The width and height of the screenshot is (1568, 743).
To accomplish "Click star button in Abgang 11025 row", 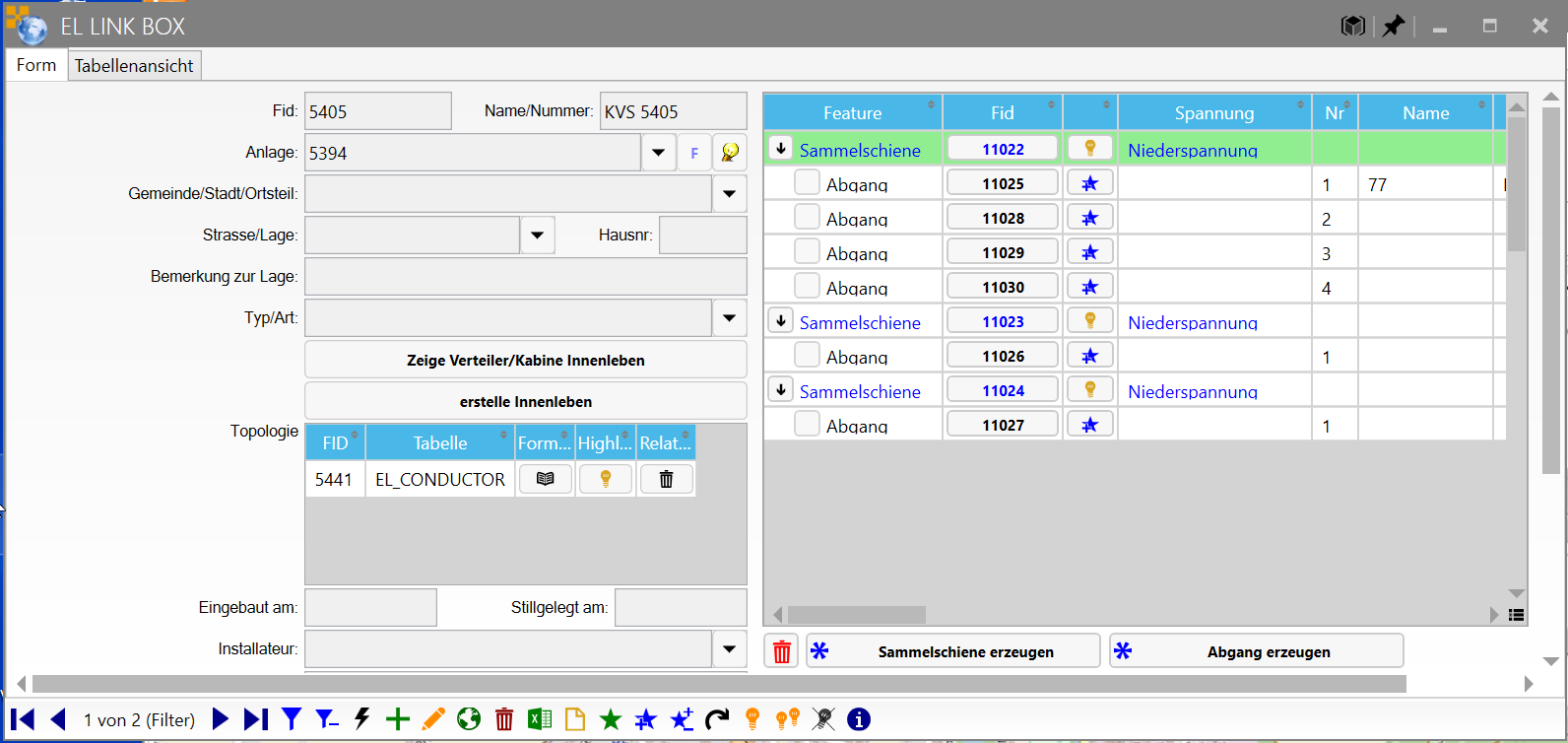I will [1090, 182].
